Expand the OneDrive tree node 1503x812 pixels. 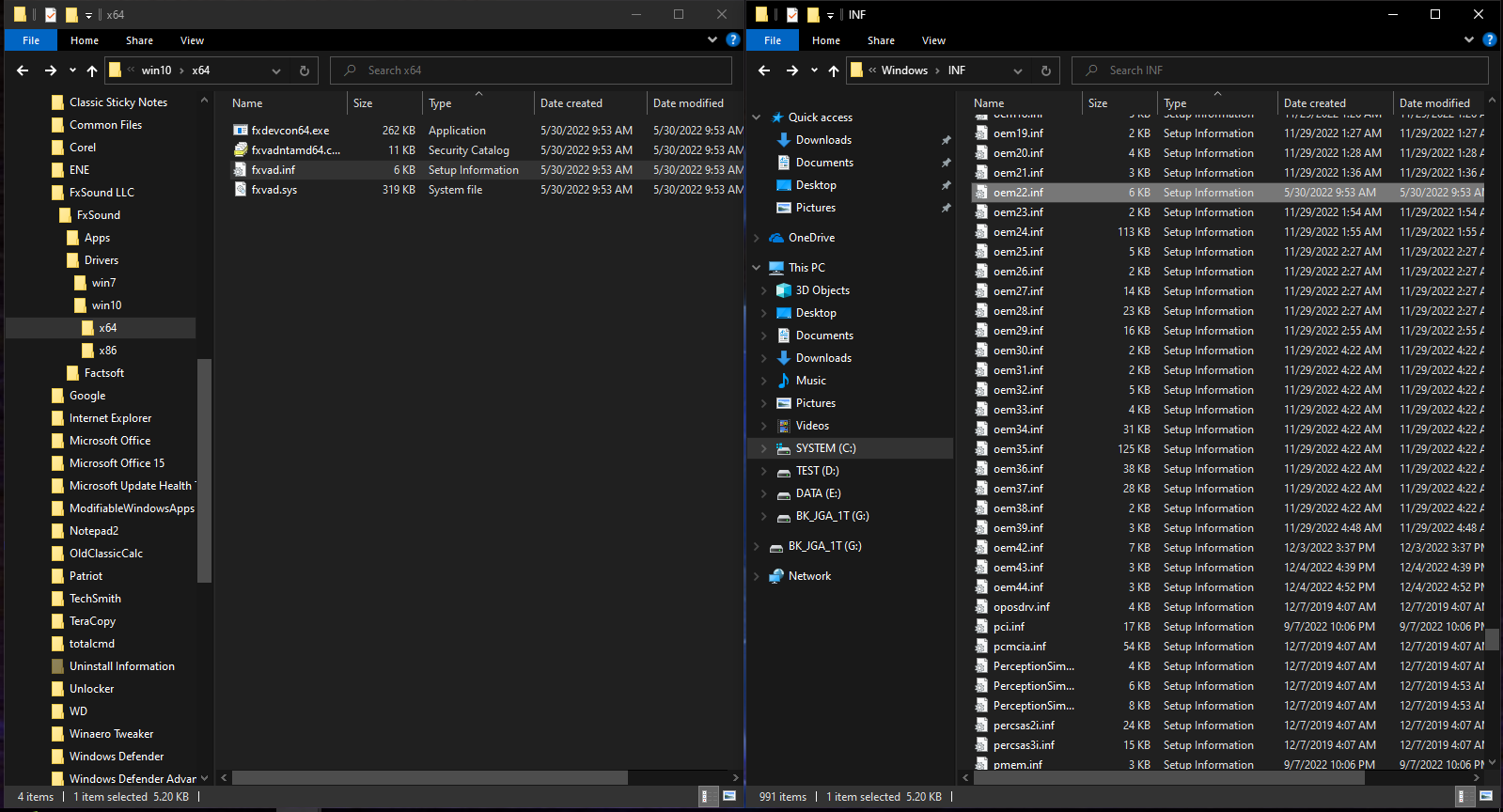tap(757, 238)
